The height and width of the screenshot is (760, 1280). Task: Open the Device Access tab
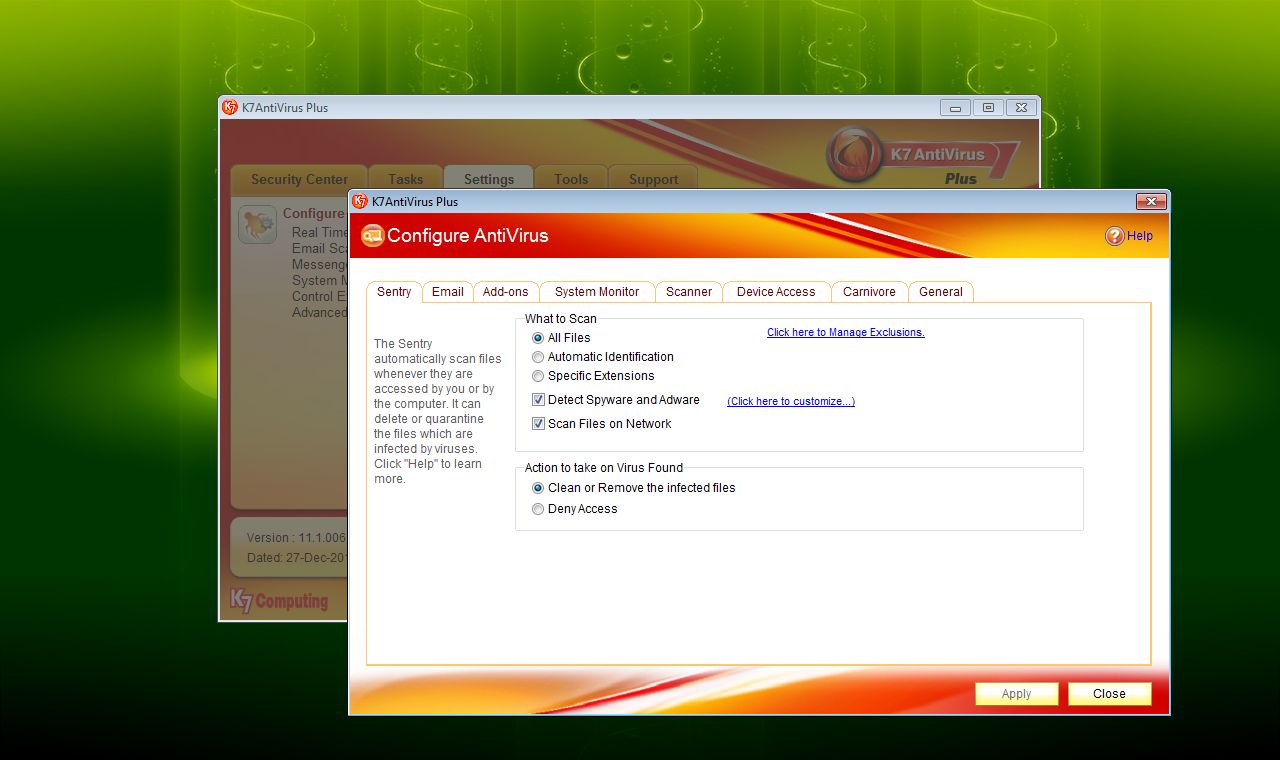[776, 292]
